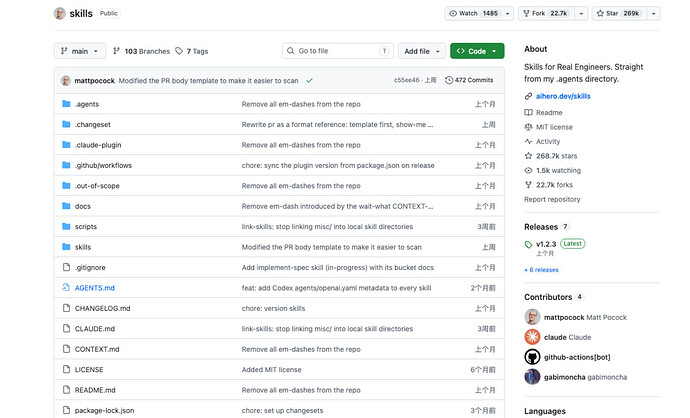Star the repository with Star 269k button

[x=620, y=14]
